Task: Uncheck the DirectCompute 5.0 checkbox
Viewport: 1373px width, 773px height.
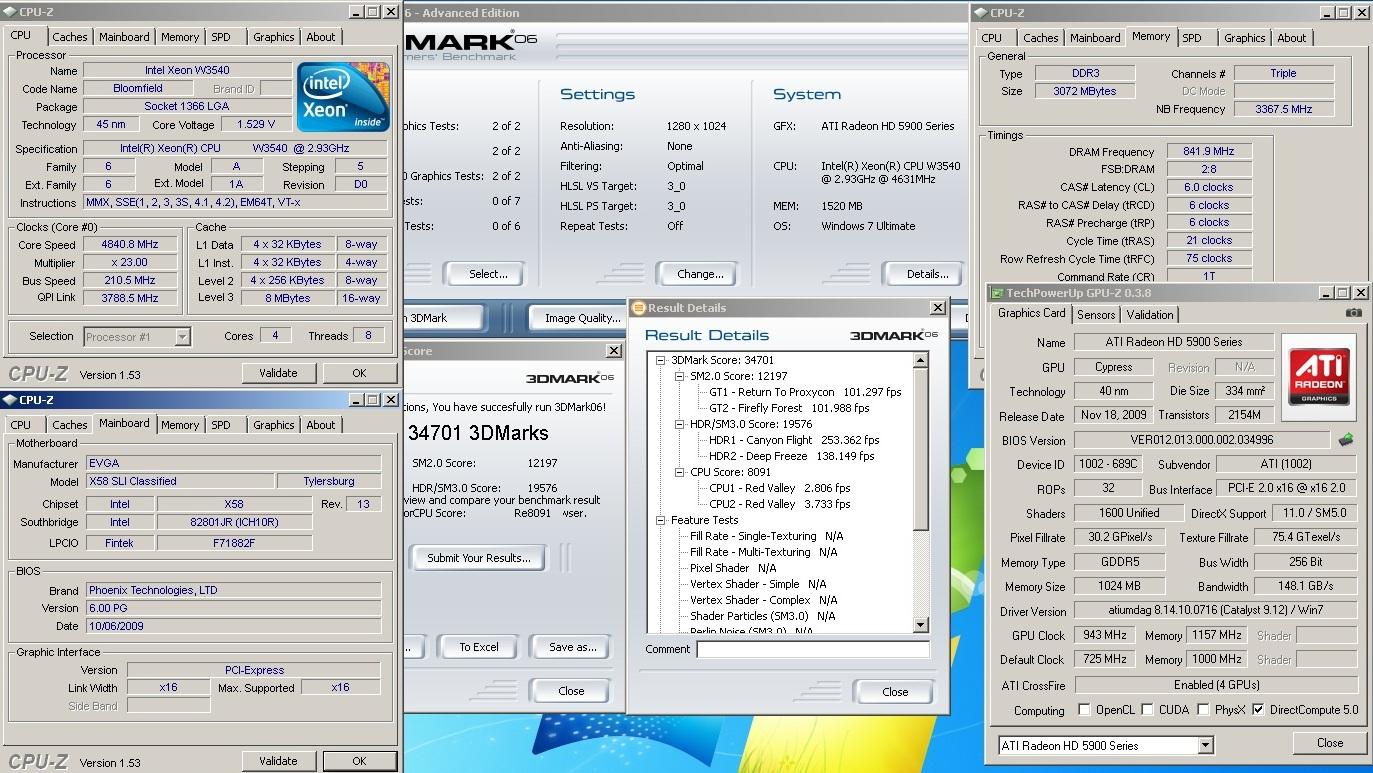Action: 1258,710
